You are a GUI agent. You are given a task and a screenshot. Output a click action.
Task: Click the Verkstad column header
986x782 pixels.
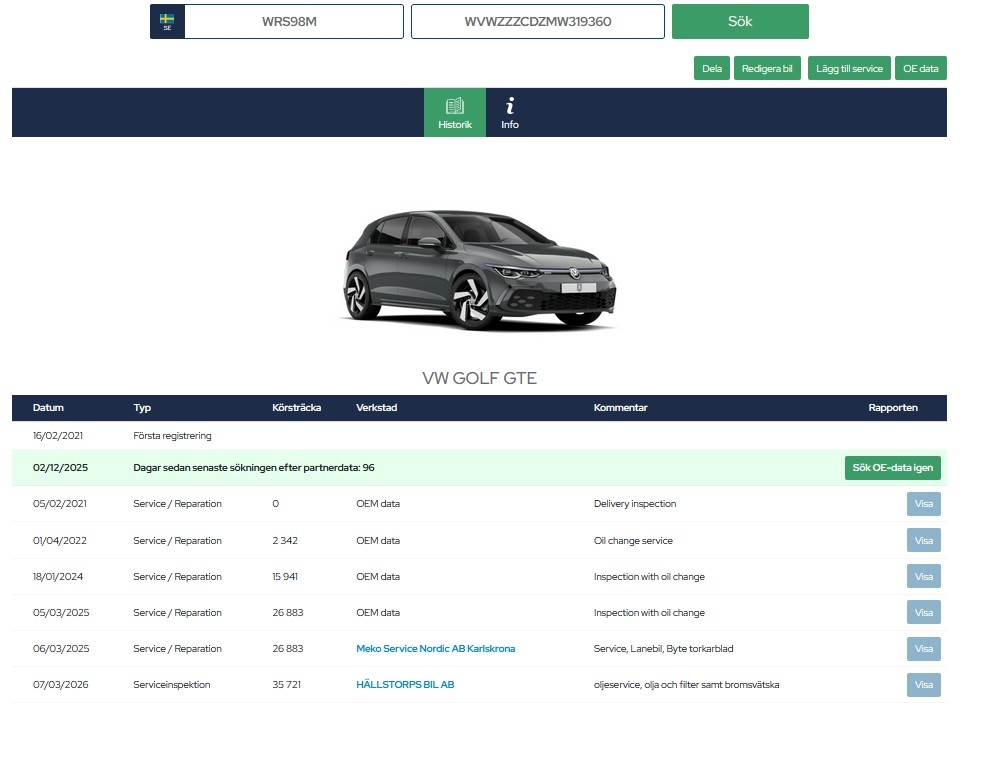tap(376, 407)
